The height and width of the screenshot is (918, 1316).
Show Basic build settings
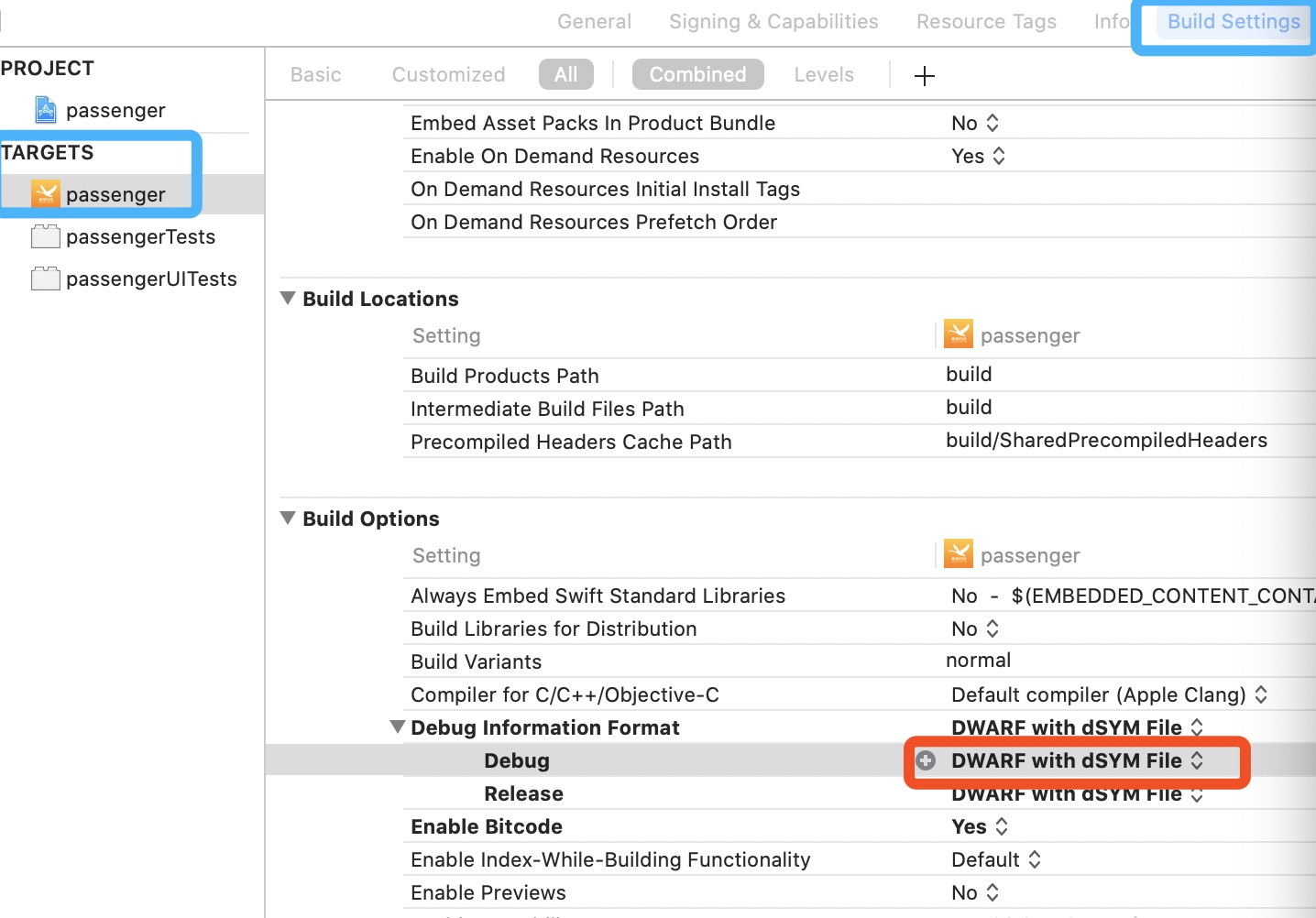315,75
